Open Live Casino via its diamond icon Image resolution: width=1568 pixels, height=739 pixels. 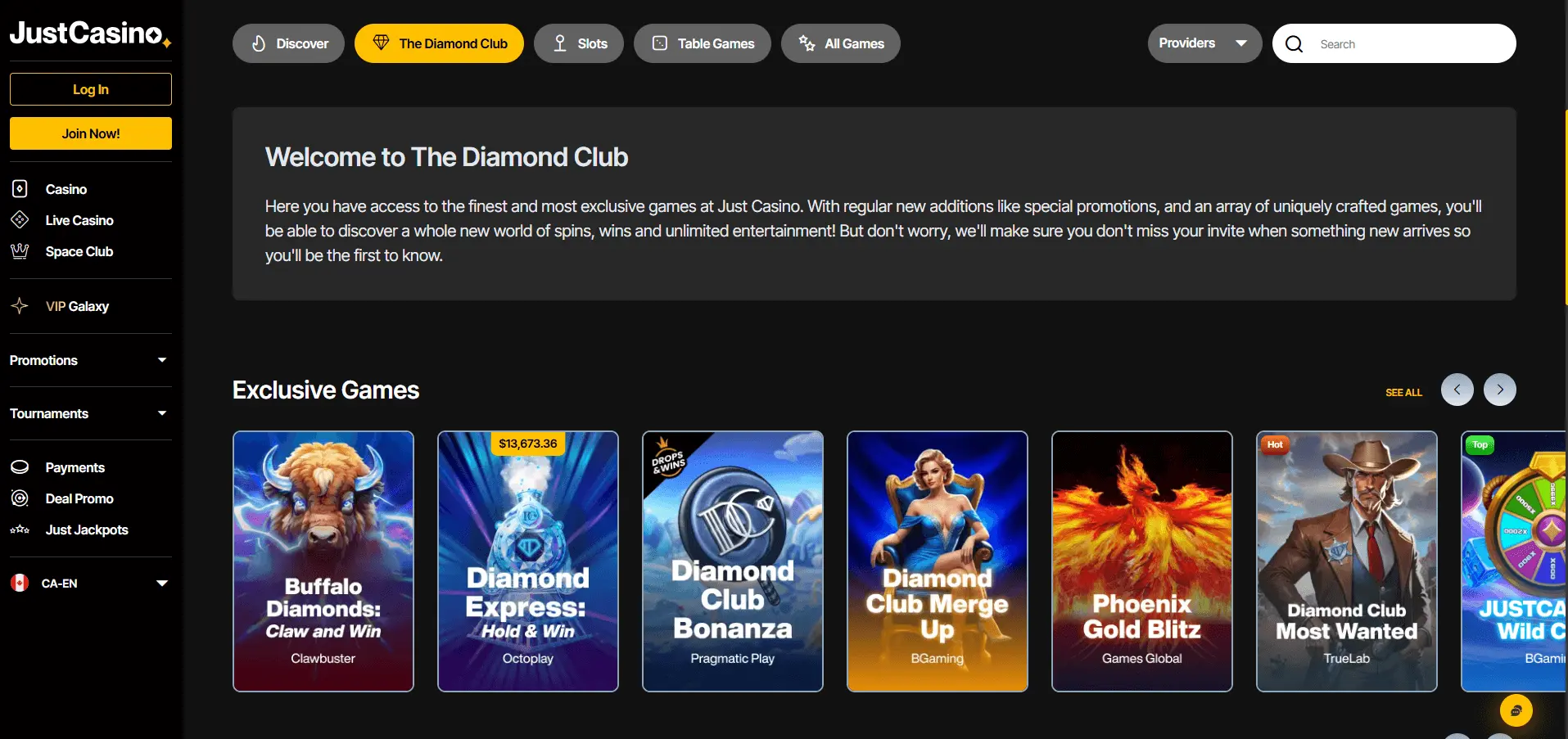tap(20, 220)
